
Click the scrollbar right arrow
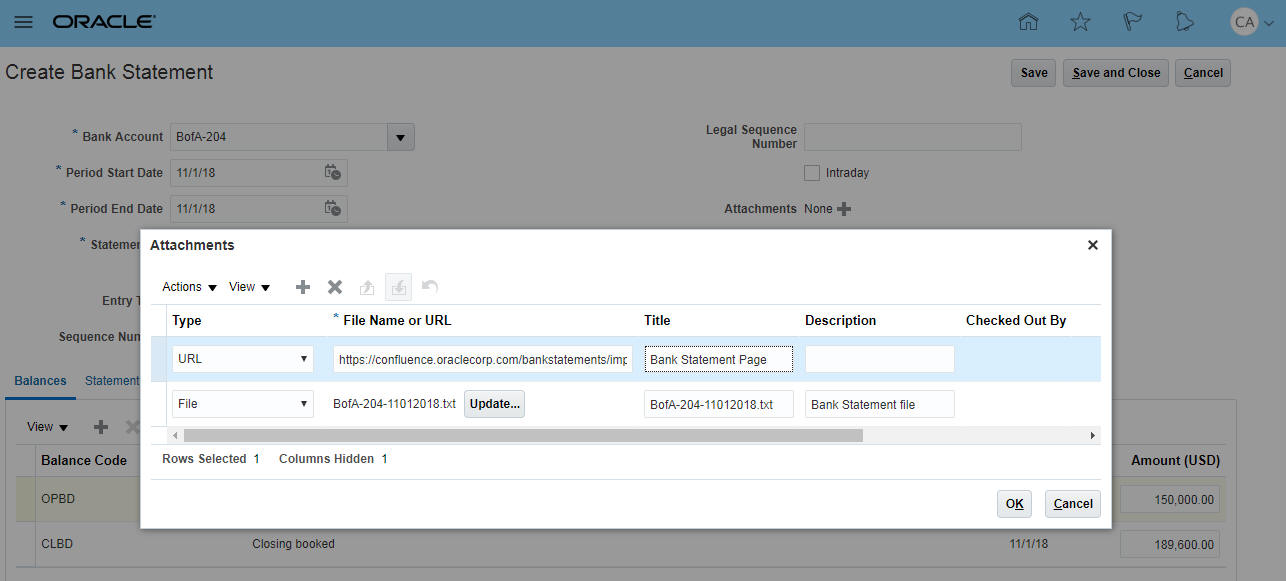point(1092,436)
